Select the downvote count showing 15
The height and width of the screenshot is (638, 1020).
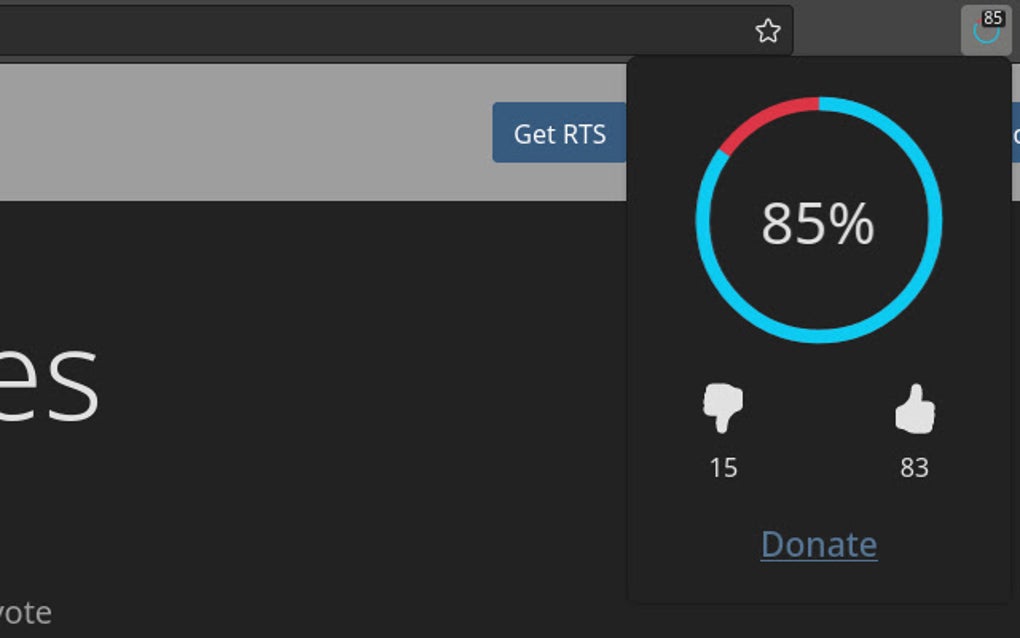pyautogui.click(x=724, y=467)
